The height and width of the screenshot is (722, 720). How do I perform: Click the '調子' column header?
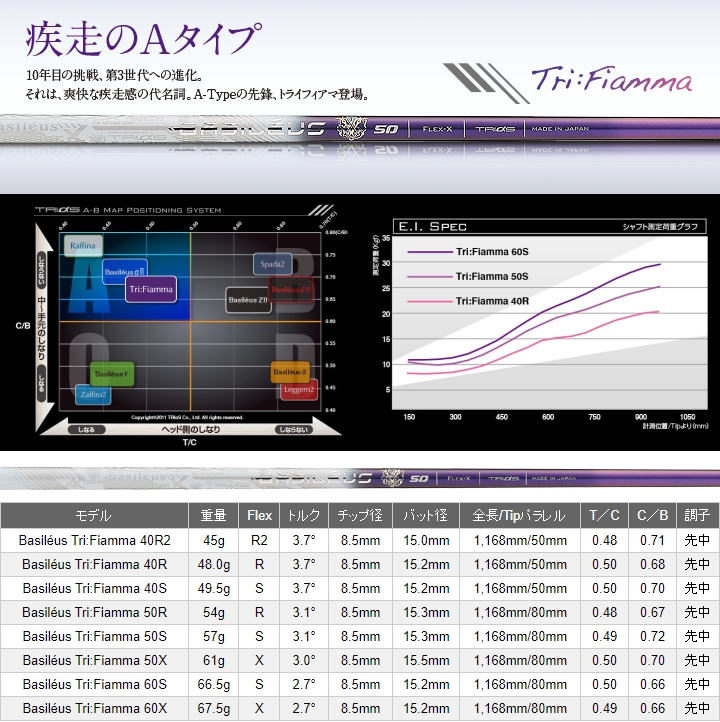click(x=697, y=515)
